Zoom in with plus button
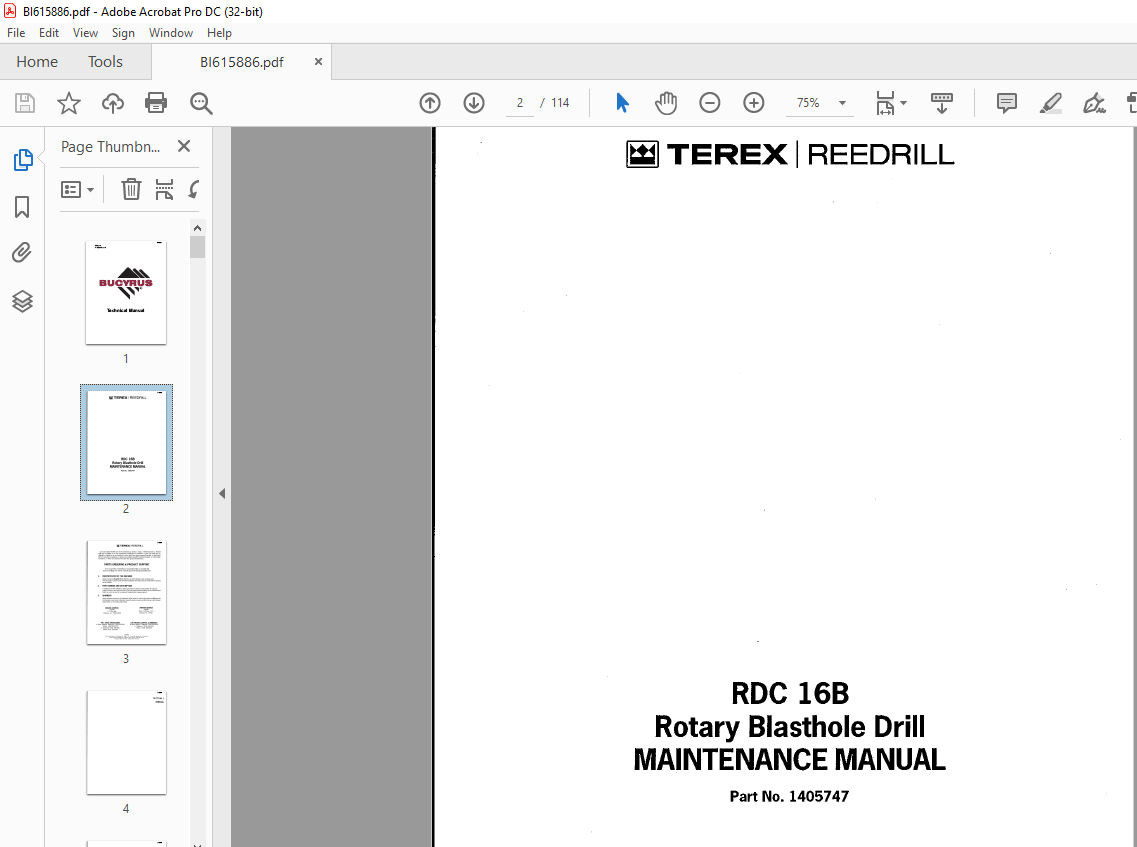Screen dimensions: 1137x847 pyautogui.click(x=754, y=103)
